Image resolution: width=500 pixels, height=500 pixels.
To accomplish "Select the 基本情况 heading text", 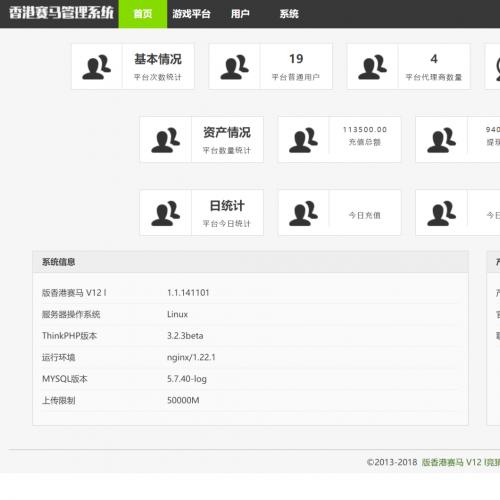I will (x=158, y=59).
